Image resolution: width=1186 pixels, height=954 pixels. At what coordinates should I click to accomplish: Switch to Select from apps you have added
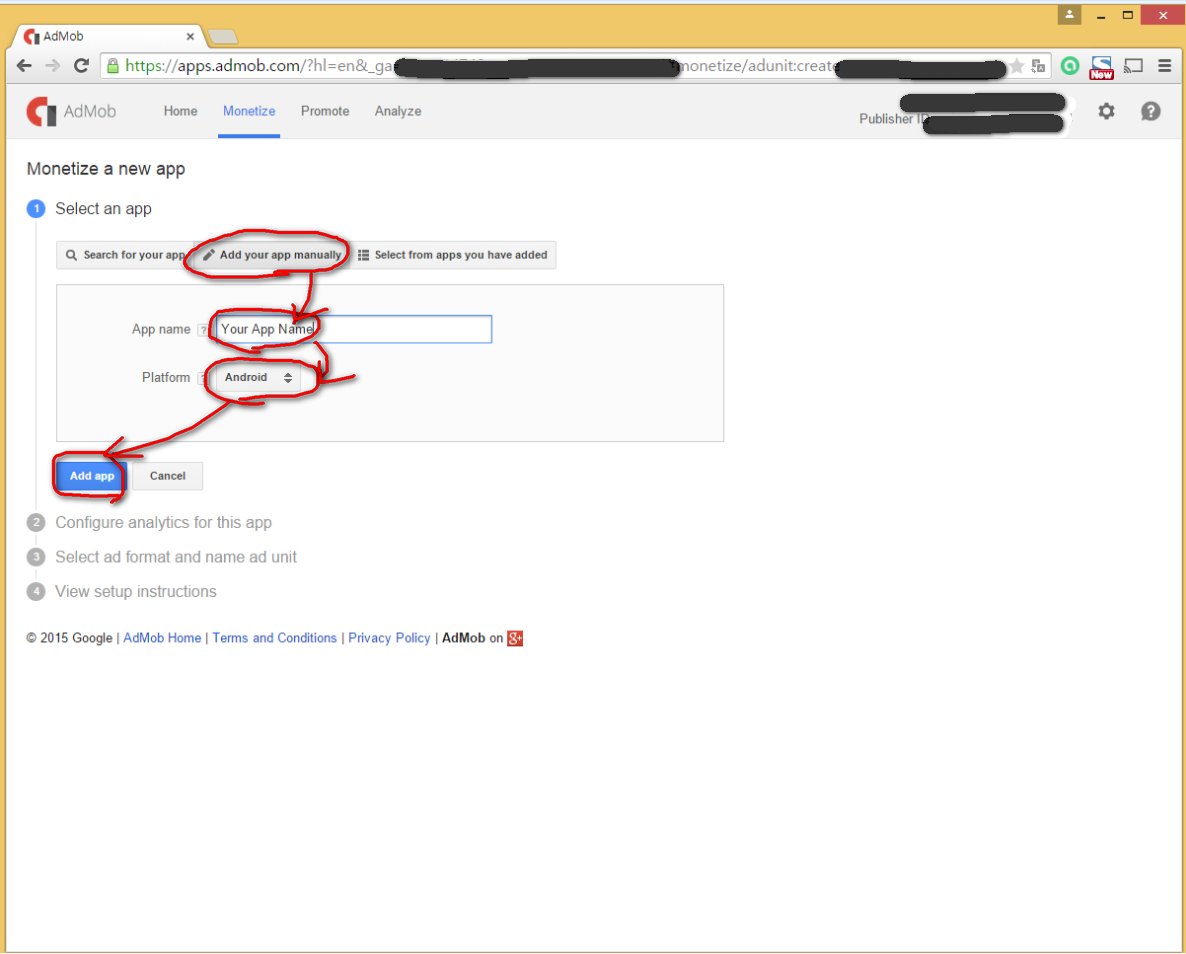[x=452, y=255]
